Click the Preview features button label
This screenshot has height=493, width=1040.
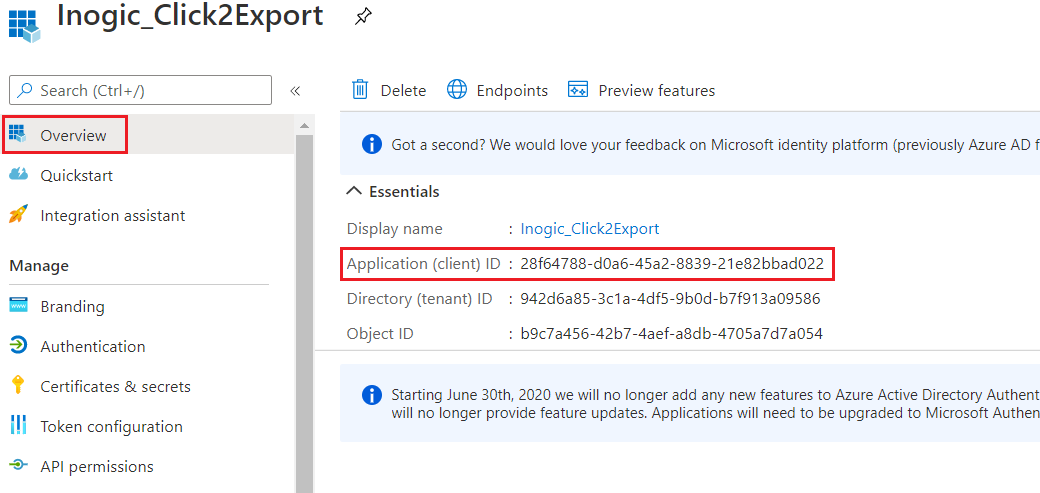pyautogui.click(x=657, y=90)
